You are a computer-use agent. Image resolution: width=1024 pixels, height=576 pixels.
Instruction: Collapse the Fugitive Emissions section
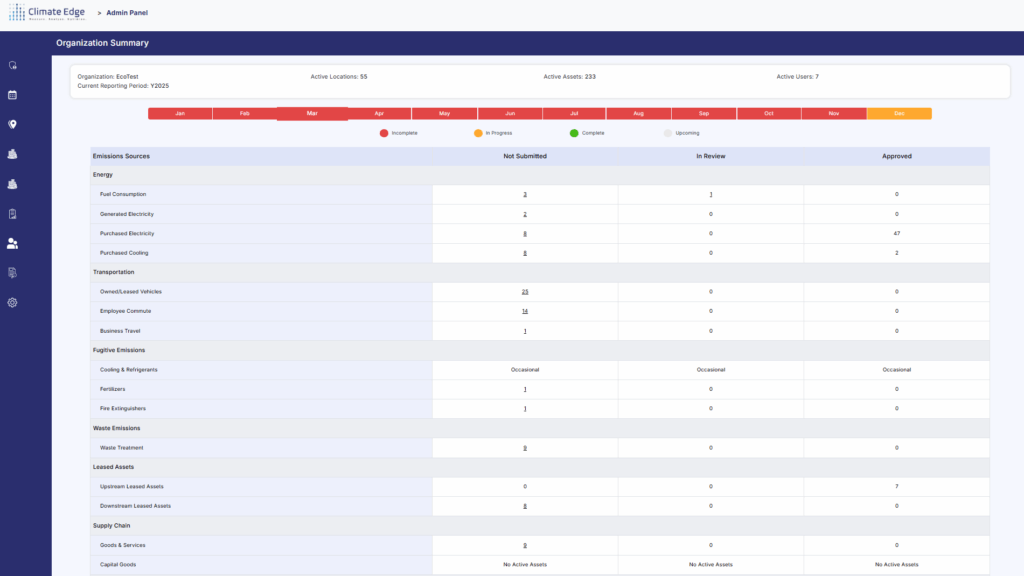pyautogui.click(x=120, y=349)
